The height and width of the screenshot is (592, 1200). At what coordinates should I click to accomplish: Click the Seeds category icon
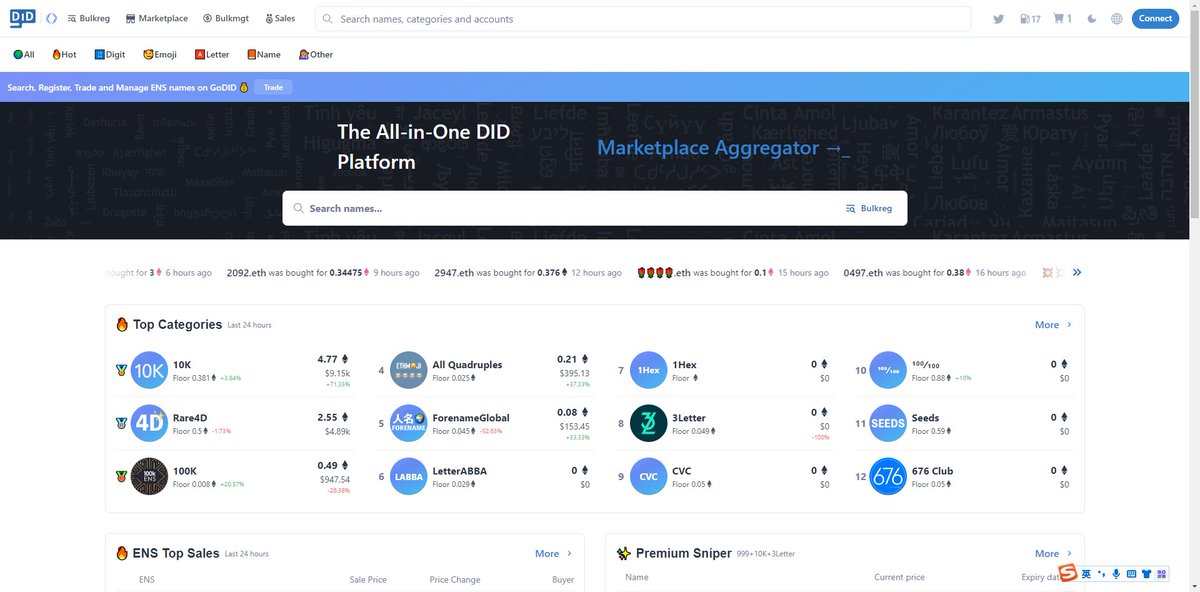pyautogui.click(x=888, y=423)
